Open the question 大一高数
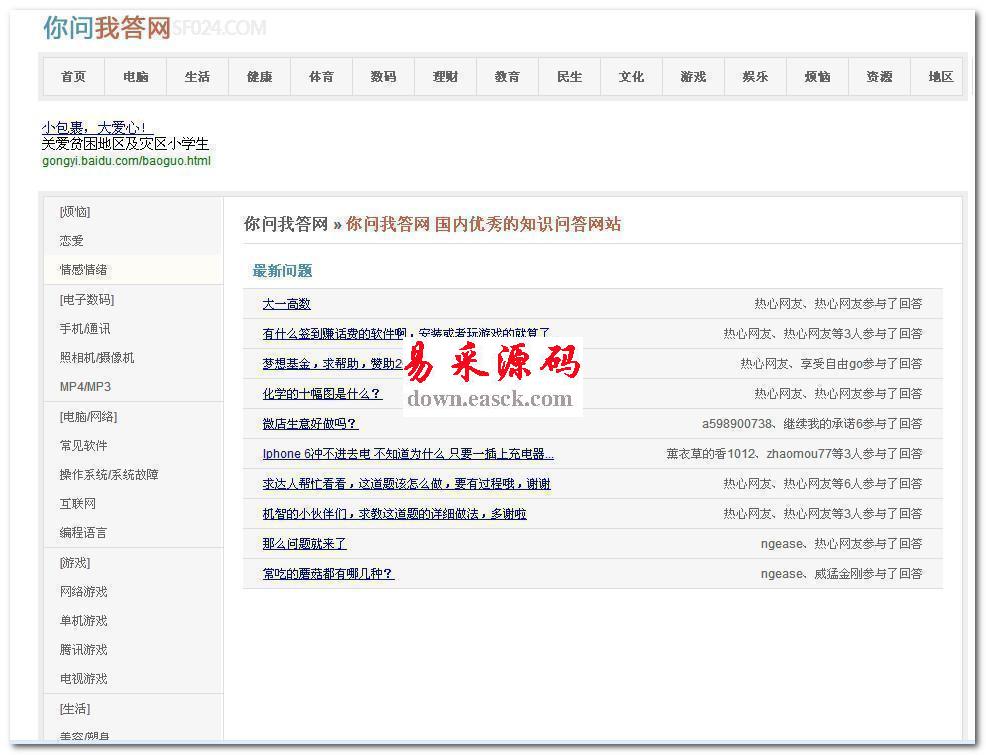This screenshot has width=986, height=755. click(x=286, y=304)
